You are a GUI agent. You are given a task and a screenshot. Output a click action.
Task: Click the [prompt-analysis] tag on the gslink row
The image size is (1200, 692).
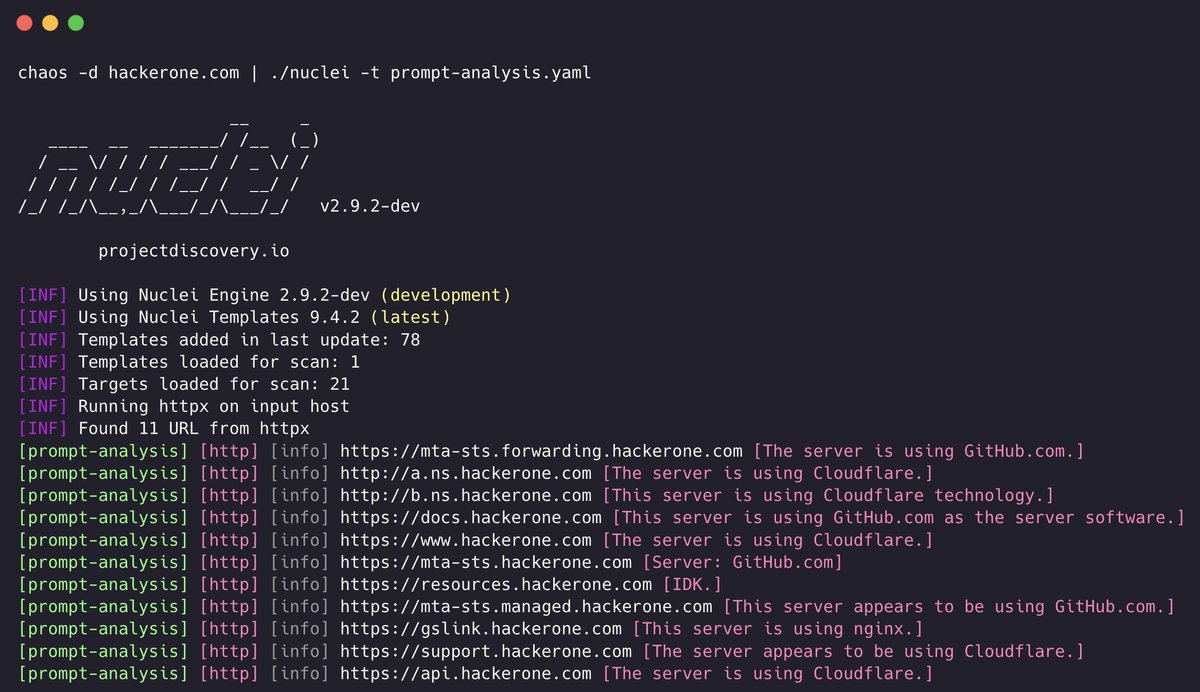(x=103, y=628)
